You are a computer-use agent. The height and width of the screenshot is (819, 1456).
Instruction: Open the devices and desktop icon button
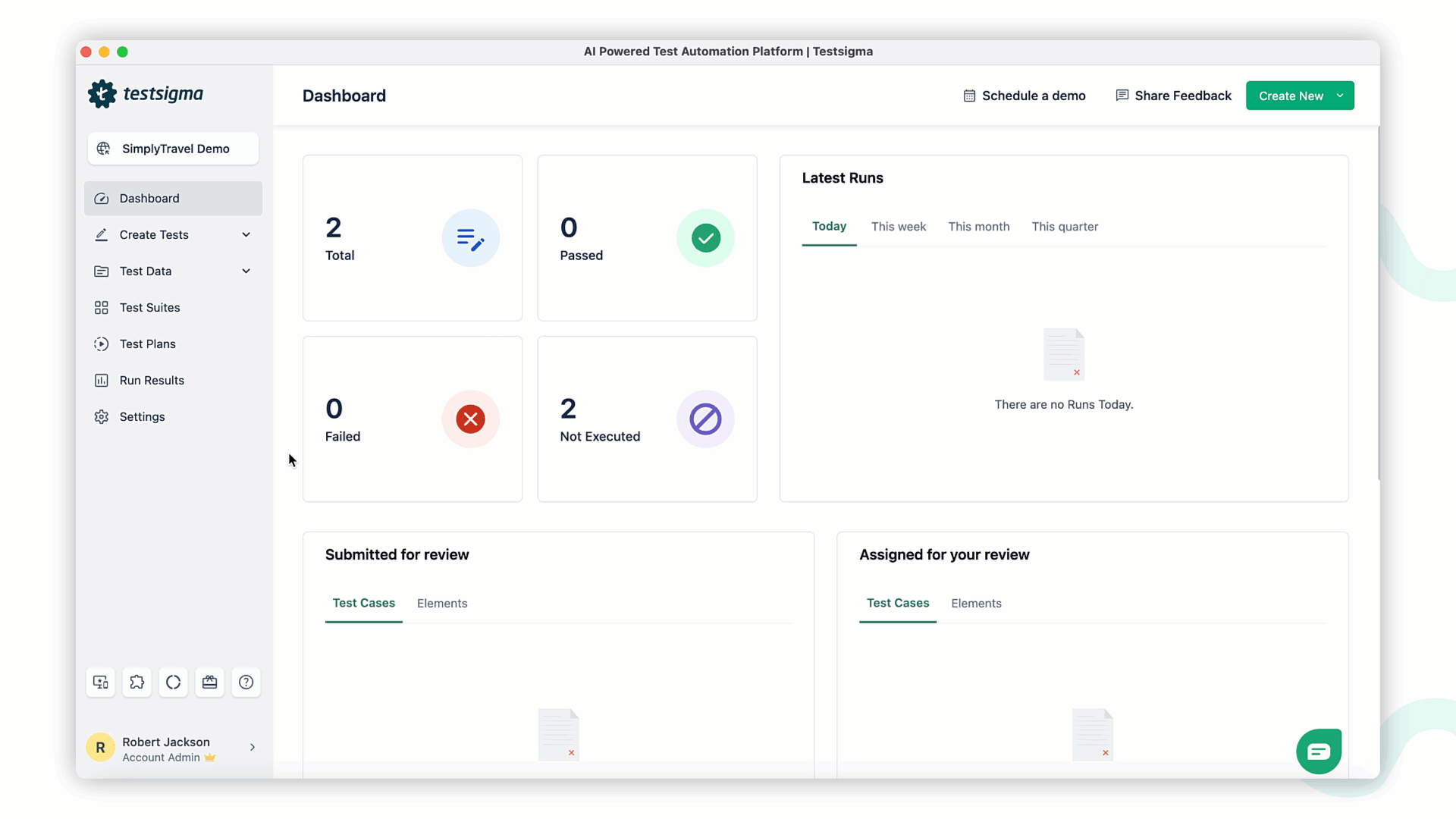[101, 682]
